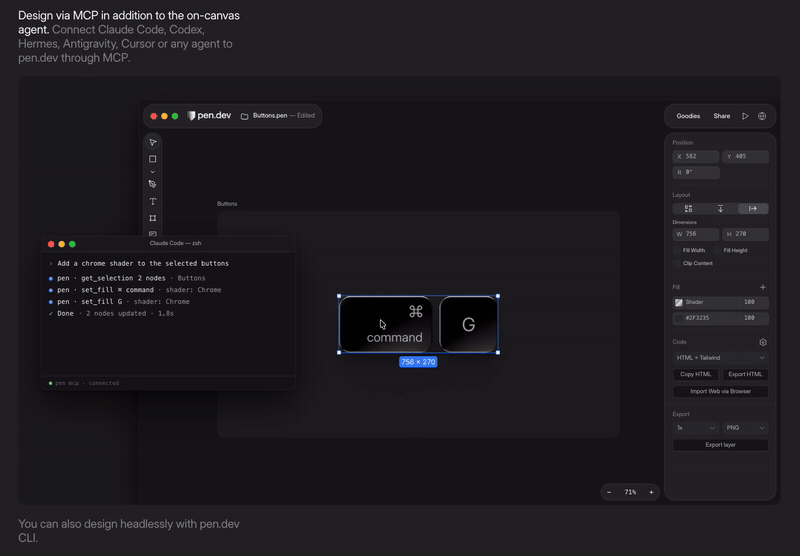The image size is (800, 556).
Task: Edit the X position field
Action: click(696, 157)
